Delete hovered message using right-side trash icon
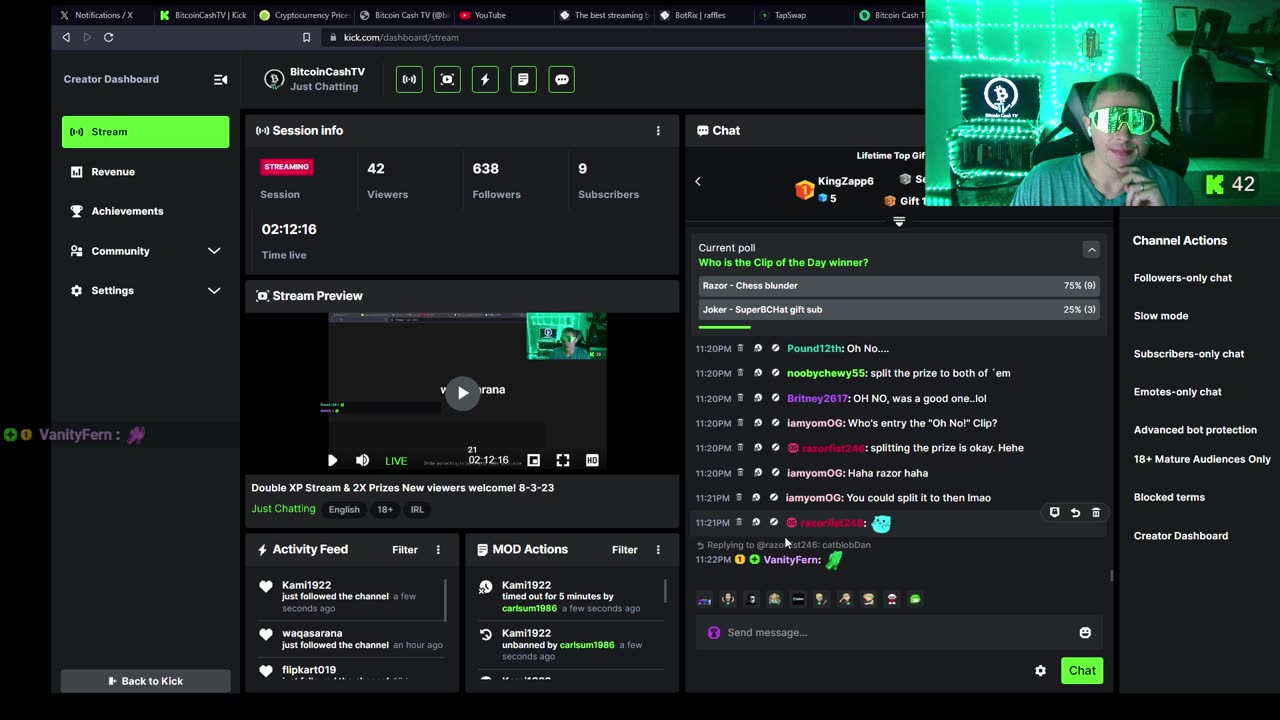This screenshot has height=720, width=1280. point(1096,512)
